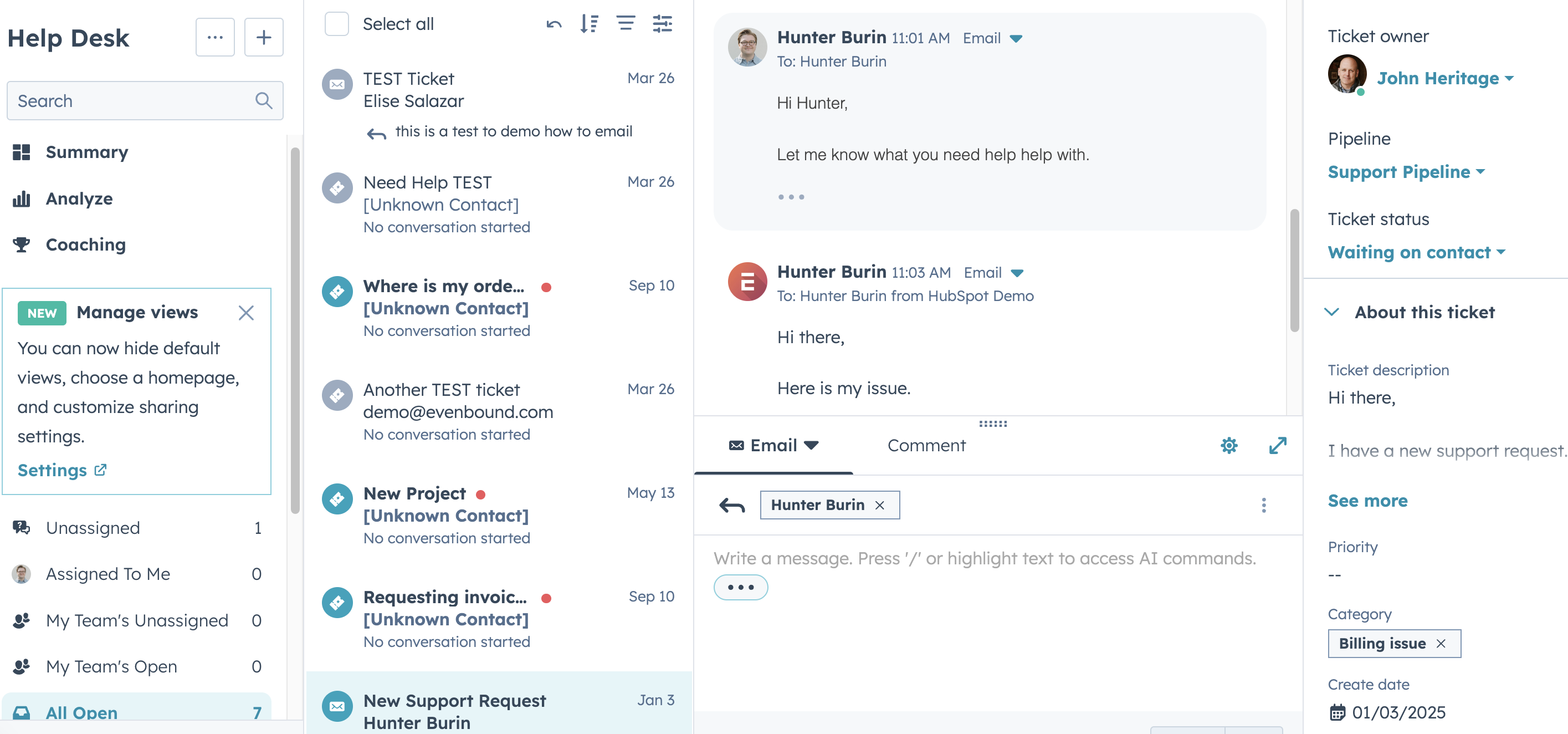Click the See more link
The height and width of the screenshot is (734, 1568).
pos(1367,500)
